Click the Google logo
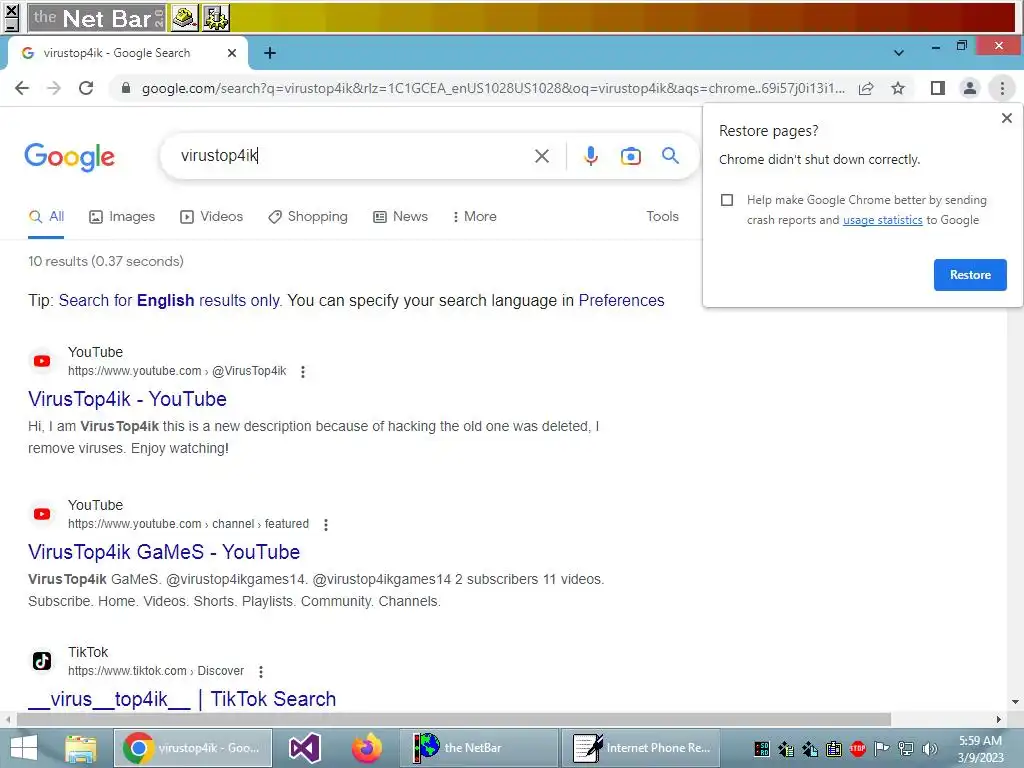This screenshot has height=768, width=1024. coord(69,157)
